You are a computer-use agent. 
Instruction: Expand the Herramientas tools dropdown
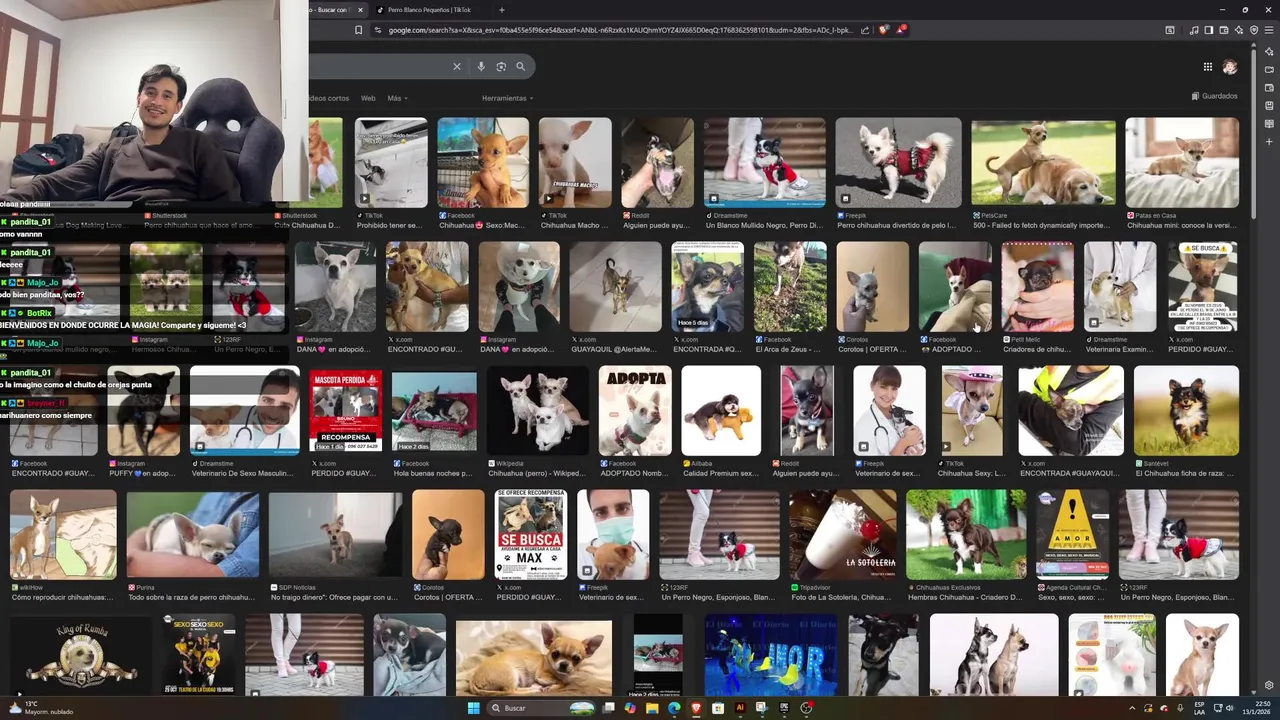click(x=507, y=98)
